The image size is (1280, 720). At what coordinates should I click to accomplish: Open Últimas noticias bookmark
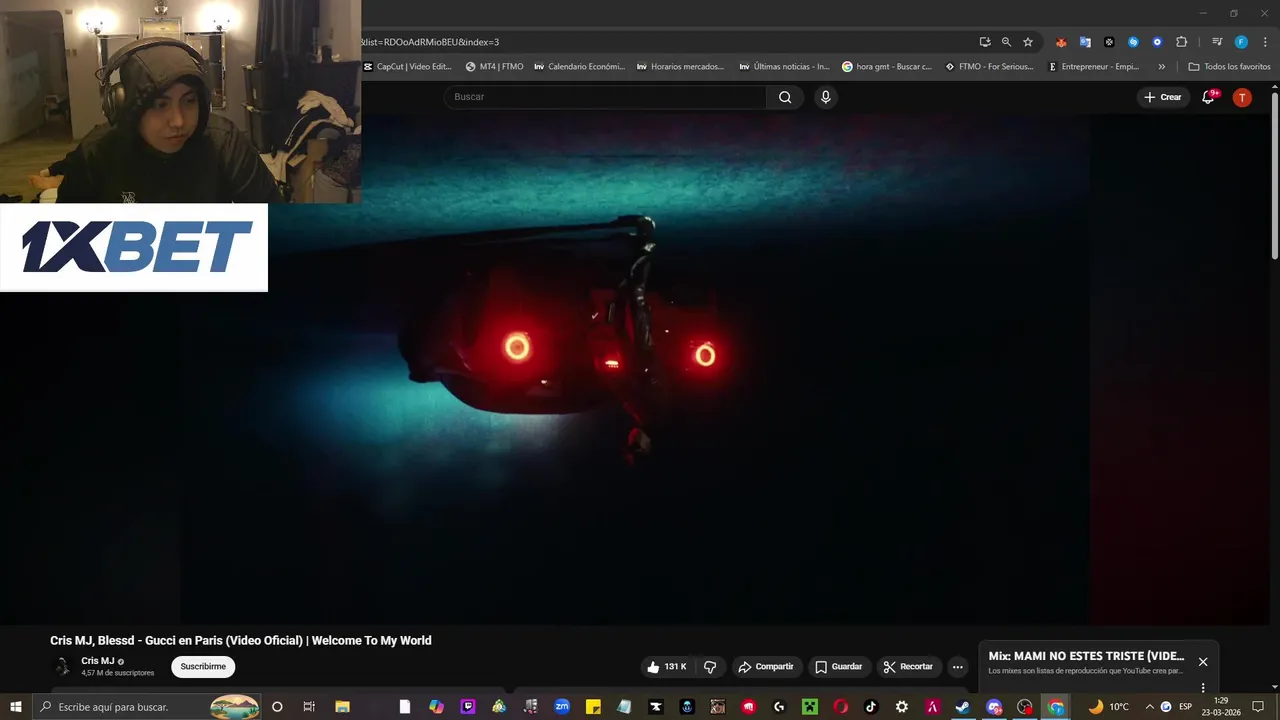pos(784,67)
